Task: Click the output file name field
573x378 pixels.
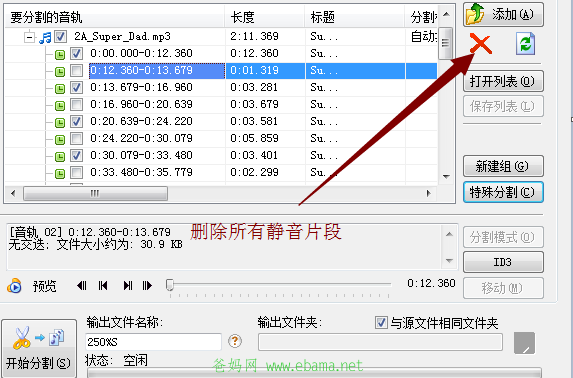Action: [153, 342]
